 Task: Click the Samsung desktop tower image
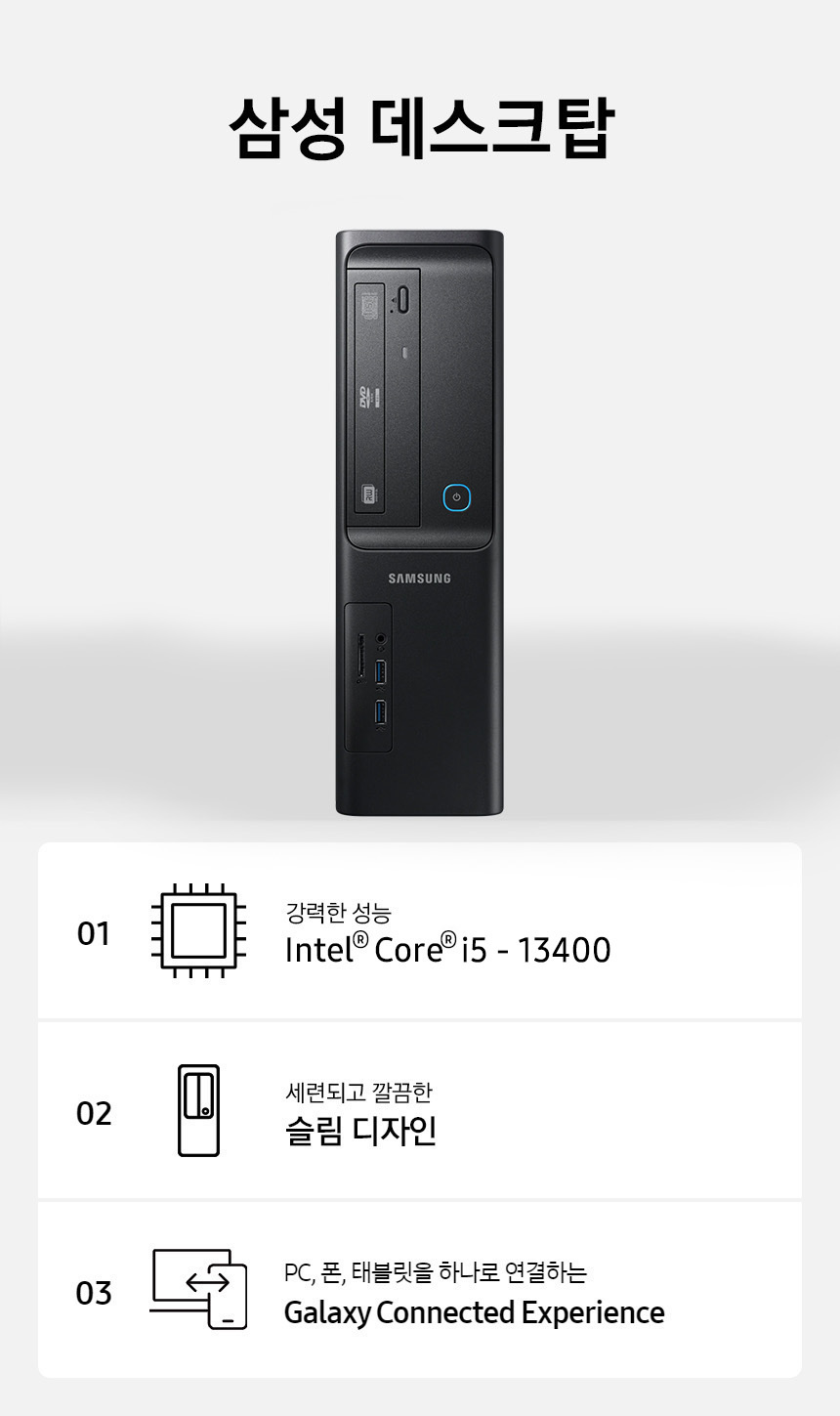420,523
